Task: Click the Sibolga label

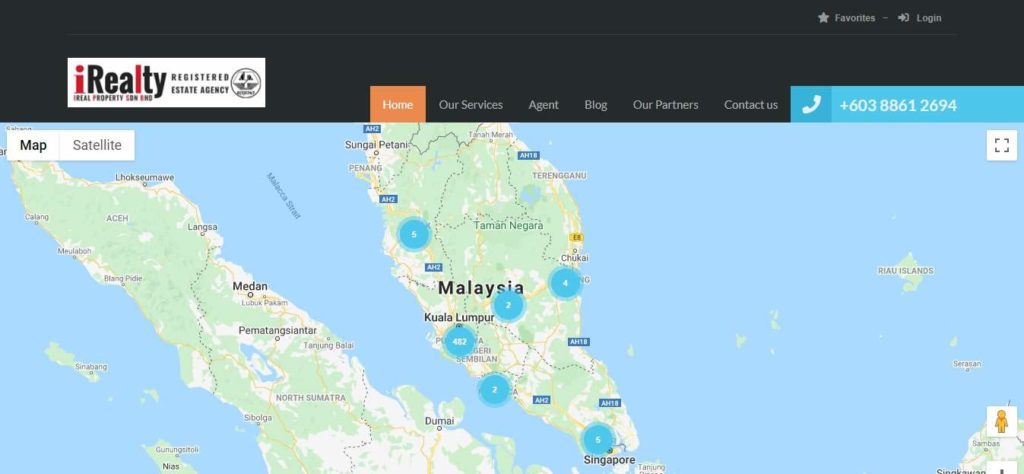Action: pyautogui.click(x=258, y=417)
